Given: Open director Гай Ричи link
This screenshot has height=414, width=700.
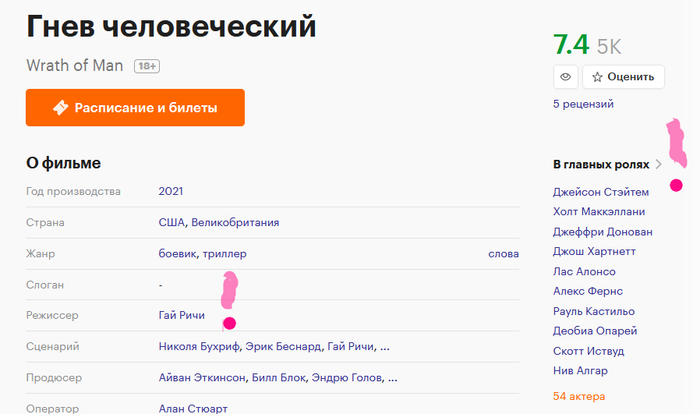Looking at the screenshot, I should (181, 316).
